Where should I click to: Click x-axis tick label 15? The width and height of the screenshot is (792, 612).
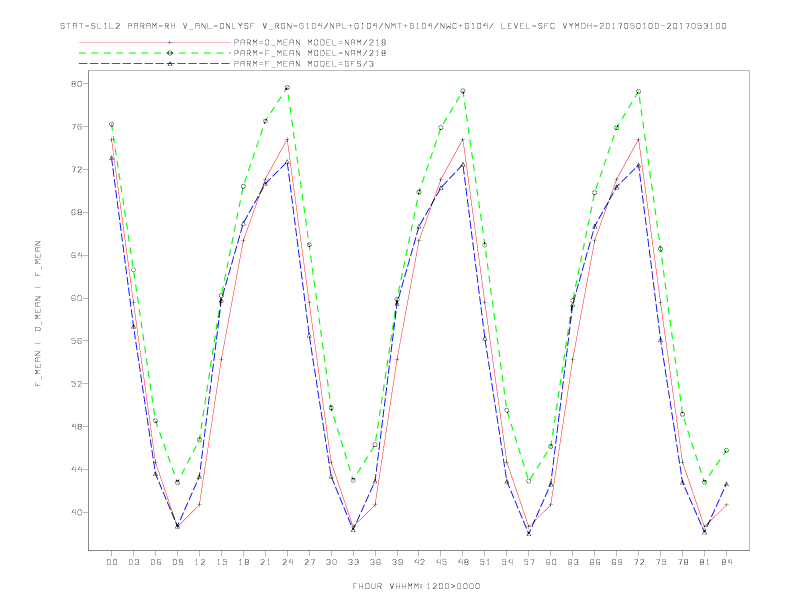click(x=222, y=562)
